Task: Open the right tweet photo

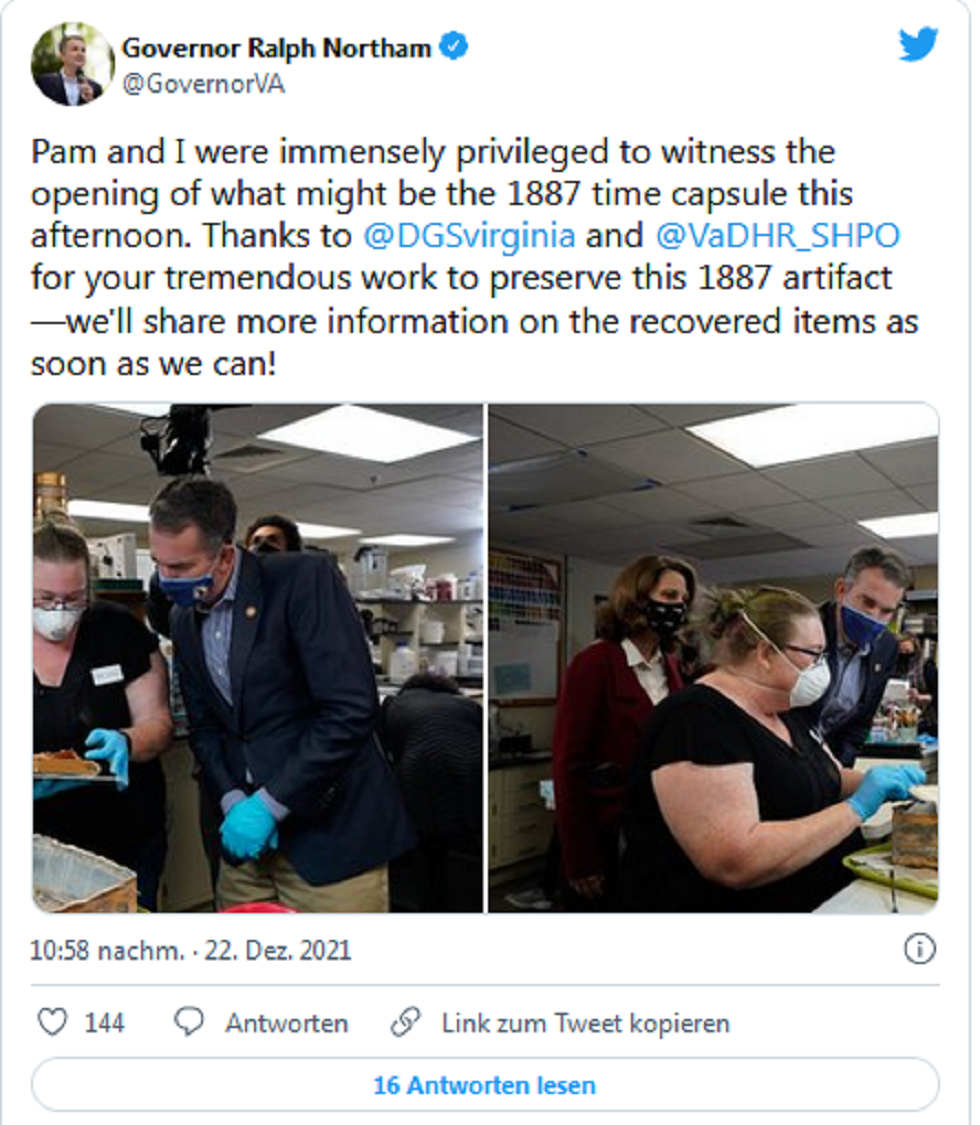Action: tap(714, 658)
